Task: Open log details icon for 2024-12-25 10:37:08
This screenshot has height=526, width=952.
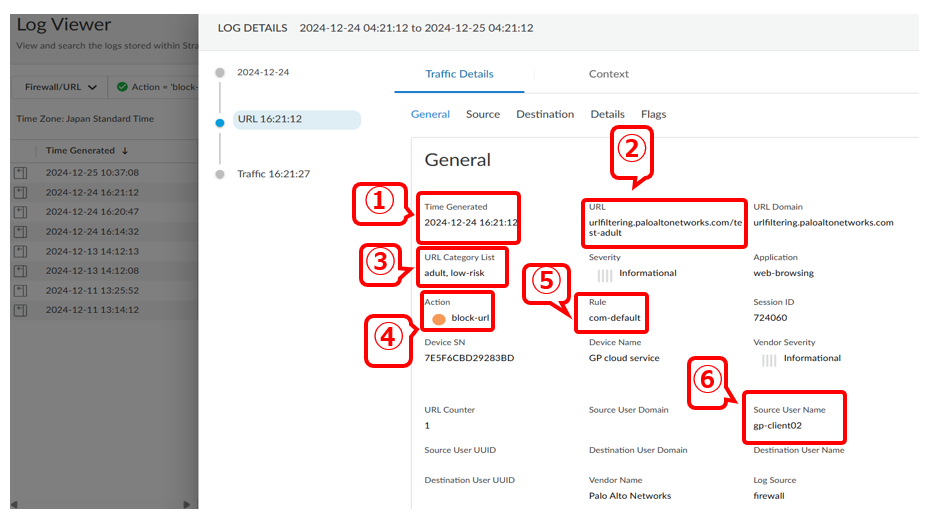Action: (x=20, y=173)
